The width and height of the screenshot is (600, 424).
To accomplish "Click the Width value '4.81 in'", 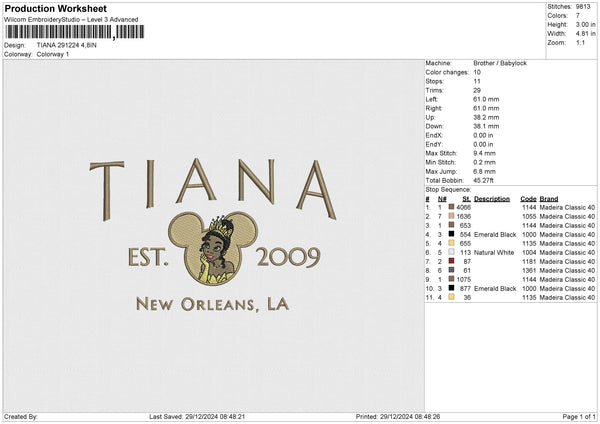I will (x=585, y=34).
